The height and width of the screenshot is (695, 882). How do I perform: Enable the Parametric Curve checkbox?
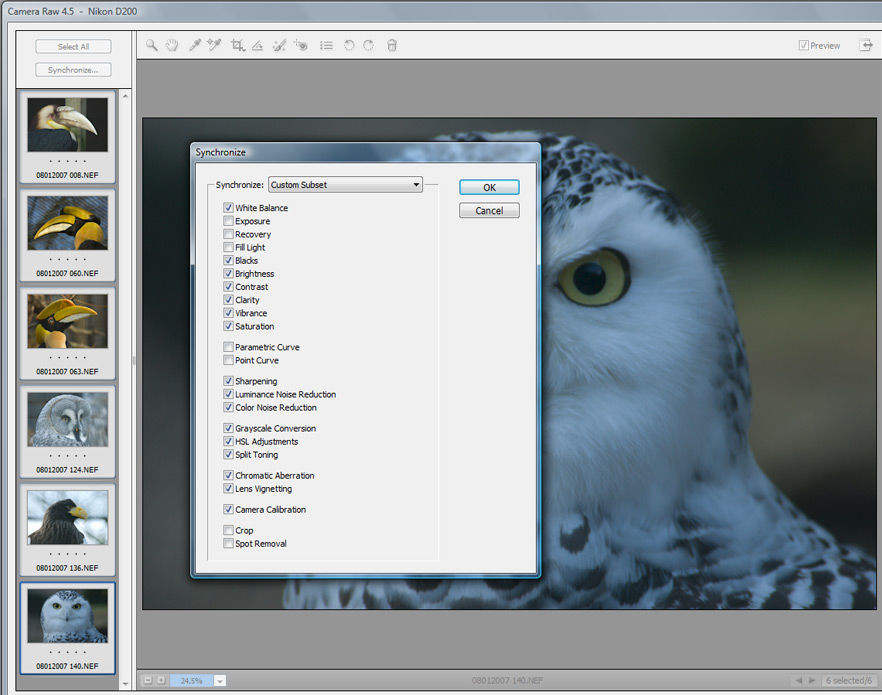[228, 347]
